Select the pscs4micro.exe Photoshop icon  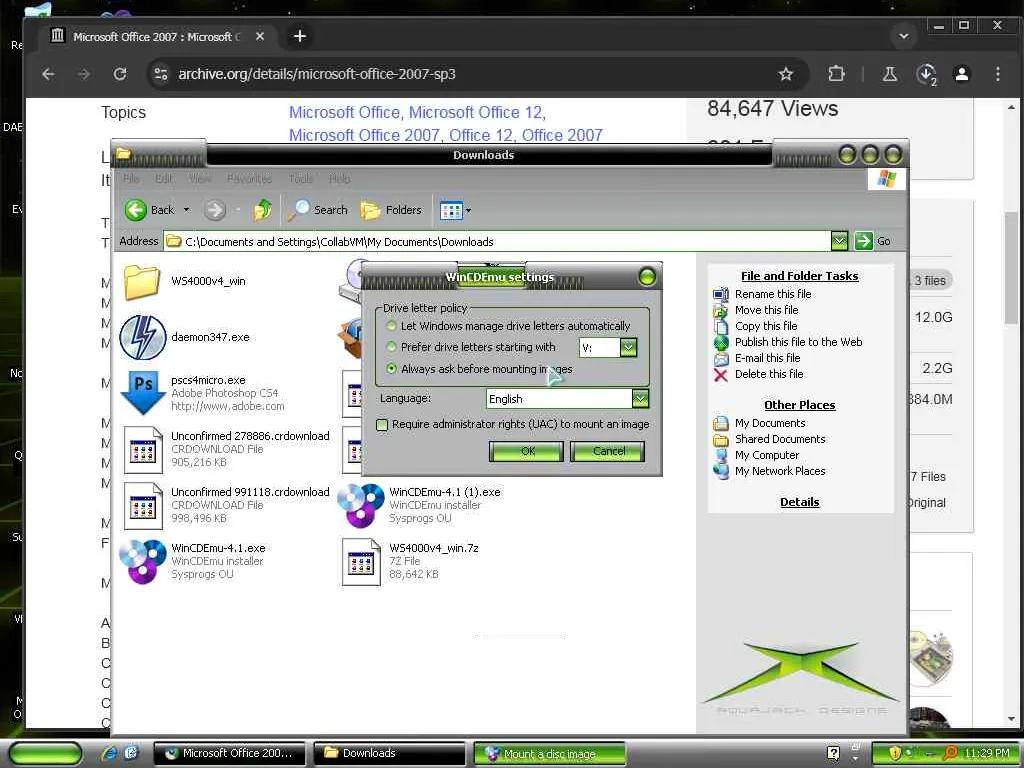point(143,392)
